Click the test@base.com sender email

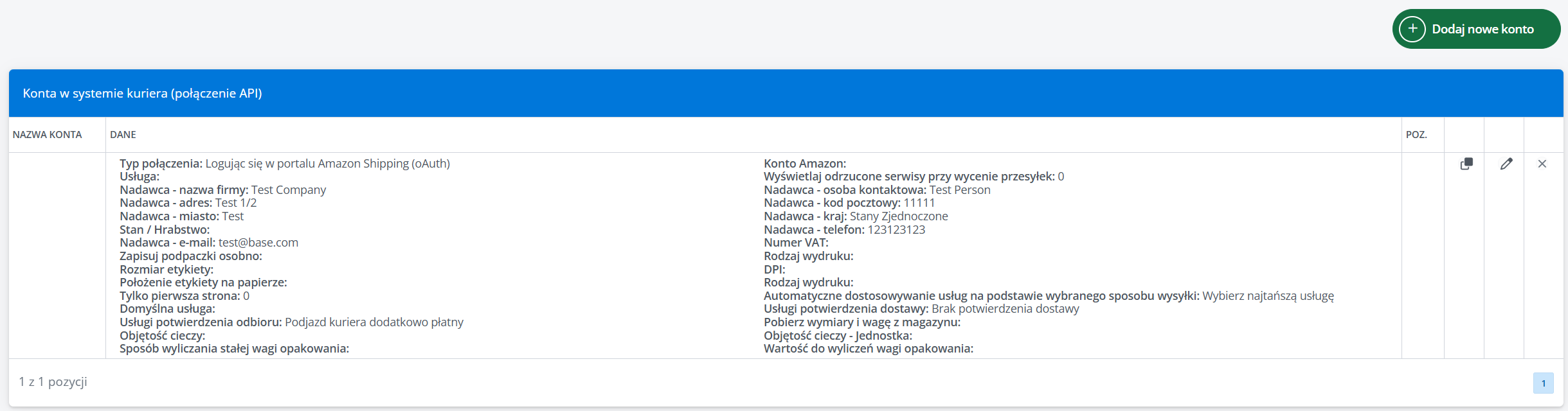258,243
